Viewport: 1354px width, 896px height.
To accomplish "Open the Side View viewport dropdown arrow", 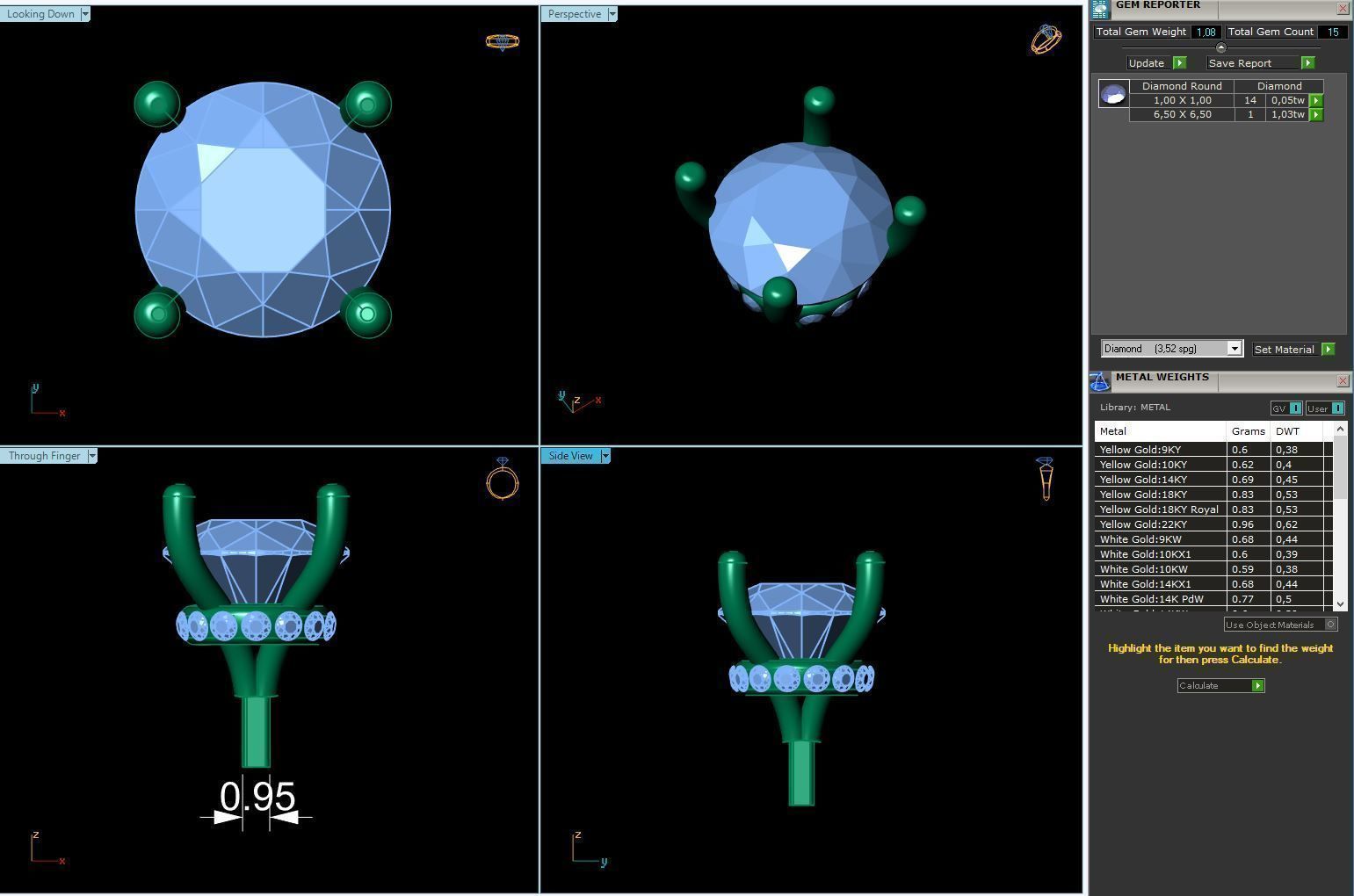I will point(605,456).
